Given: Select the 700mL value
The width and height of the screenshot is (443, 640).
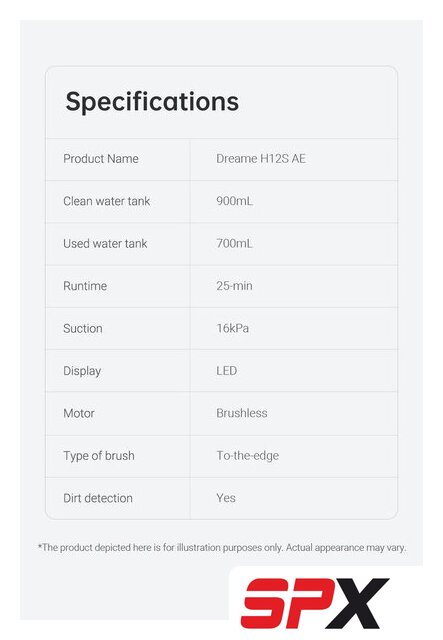Looking at the screenshot, I should [234, 244].
